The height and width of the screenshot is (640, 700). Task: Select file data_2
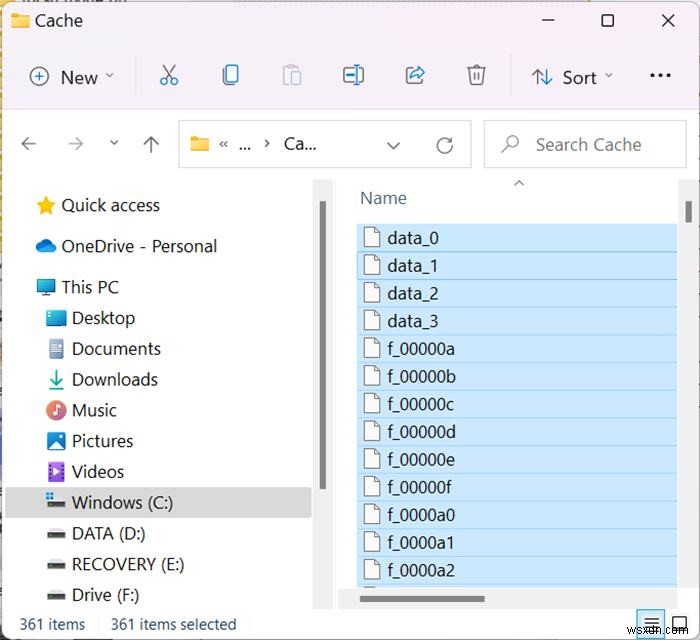point(517,293)
